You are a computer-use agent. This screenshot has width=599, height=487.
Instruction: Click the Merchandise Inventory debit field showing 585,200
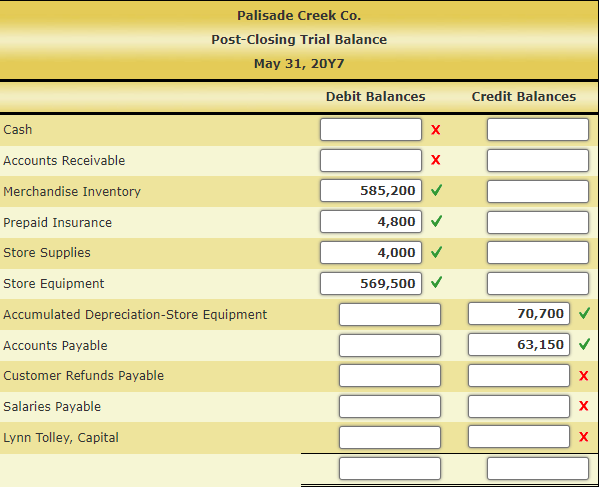click(371, 191)
